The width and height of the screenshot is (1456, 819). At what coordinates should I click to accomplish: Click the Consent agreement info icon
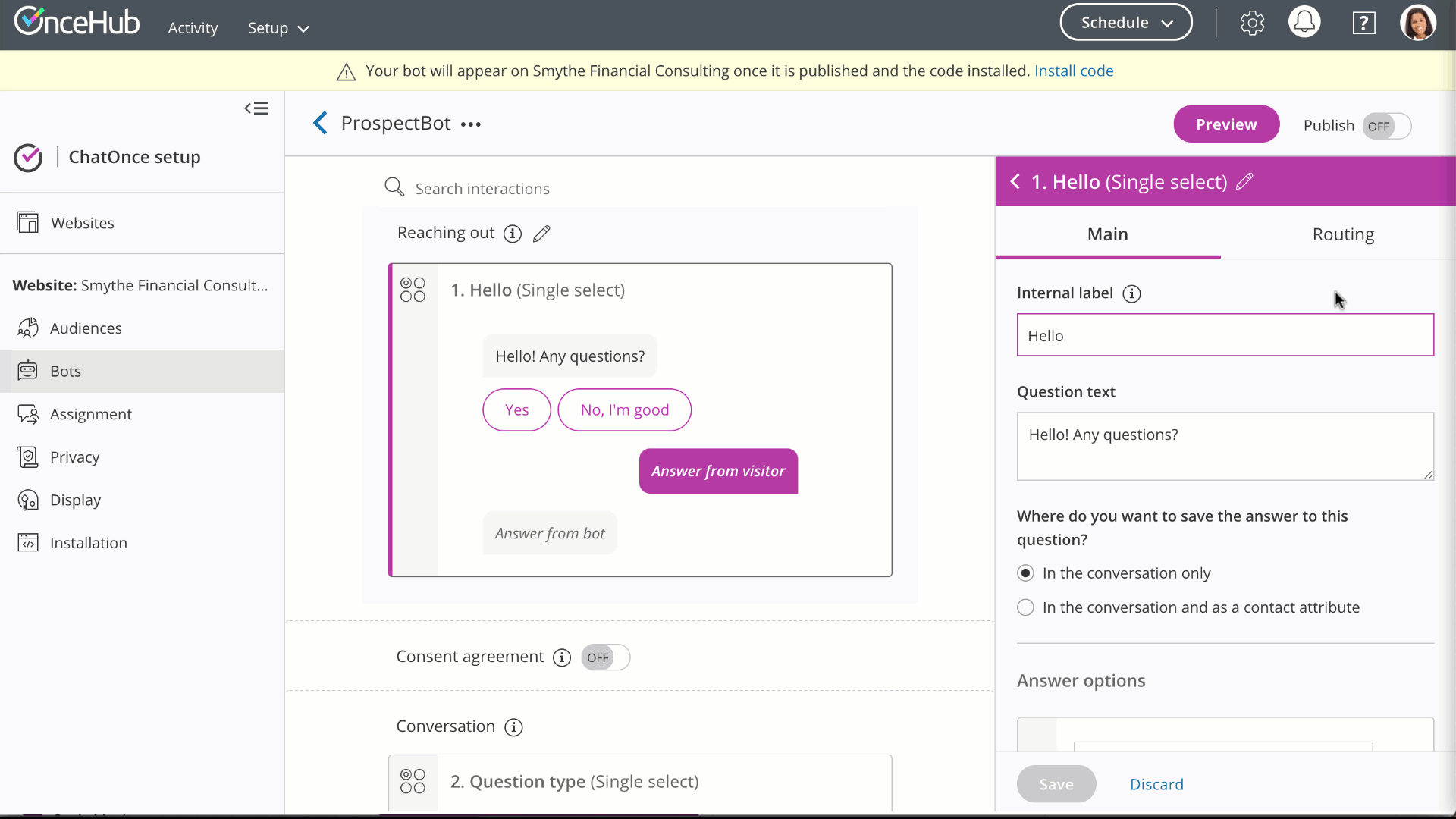[x=562, y=657]
